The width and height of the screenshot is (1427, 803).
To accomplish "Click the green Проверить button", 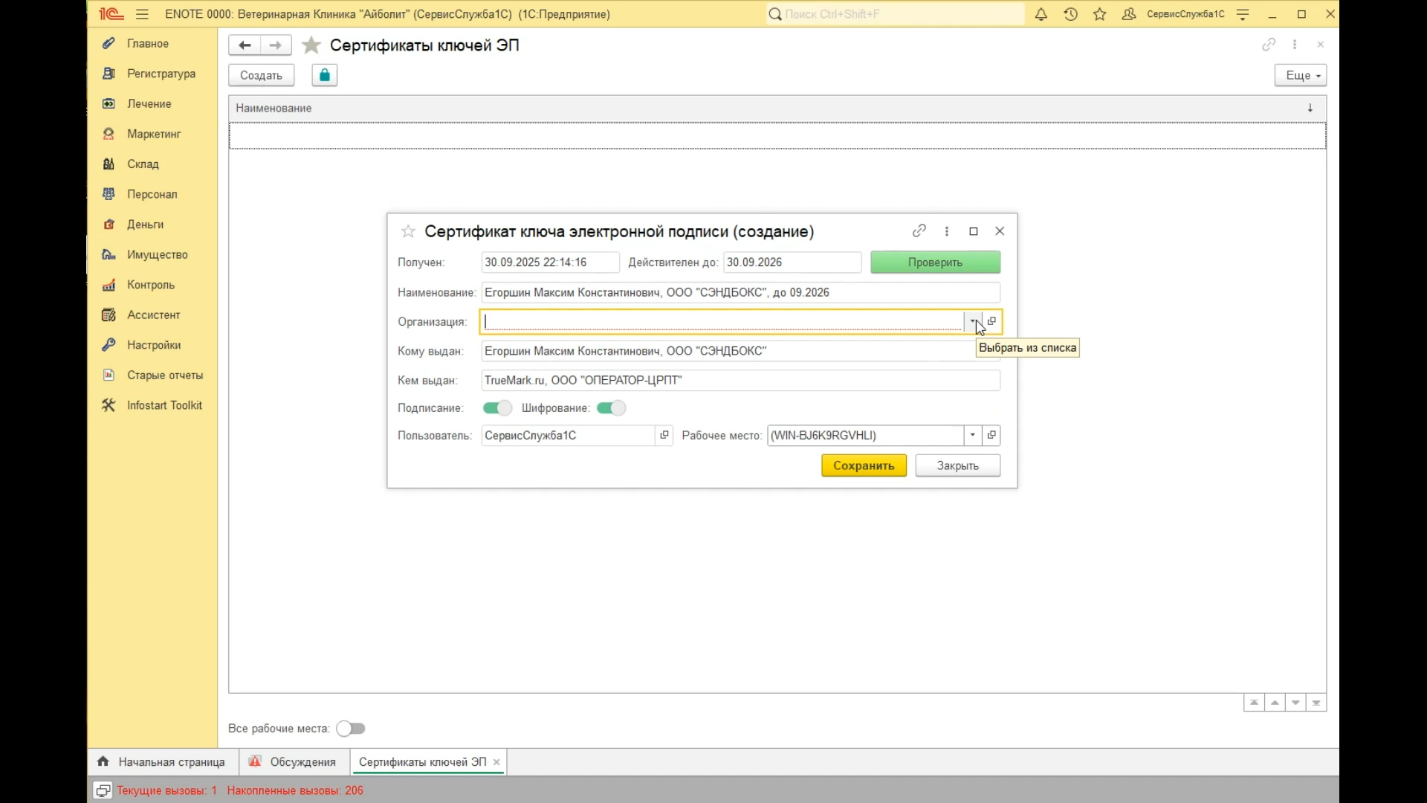I will (935, 262).
